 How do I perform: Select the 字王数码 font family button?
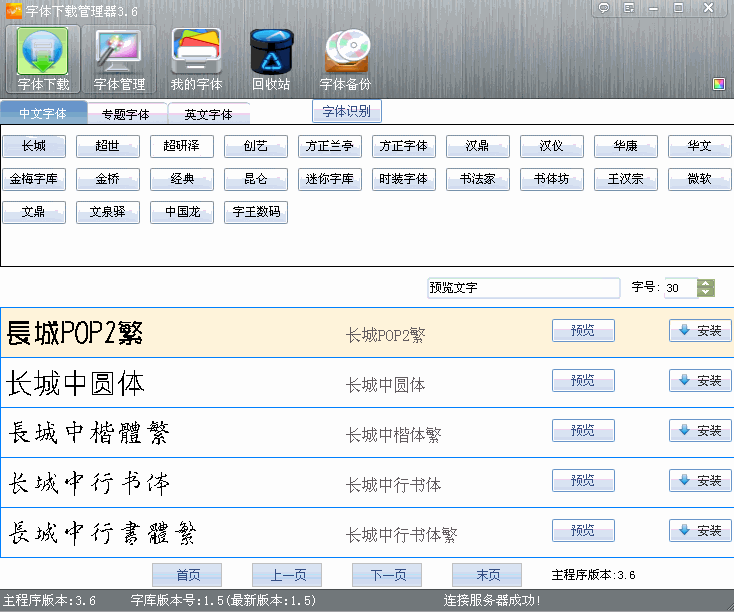[x=256, y=212]
